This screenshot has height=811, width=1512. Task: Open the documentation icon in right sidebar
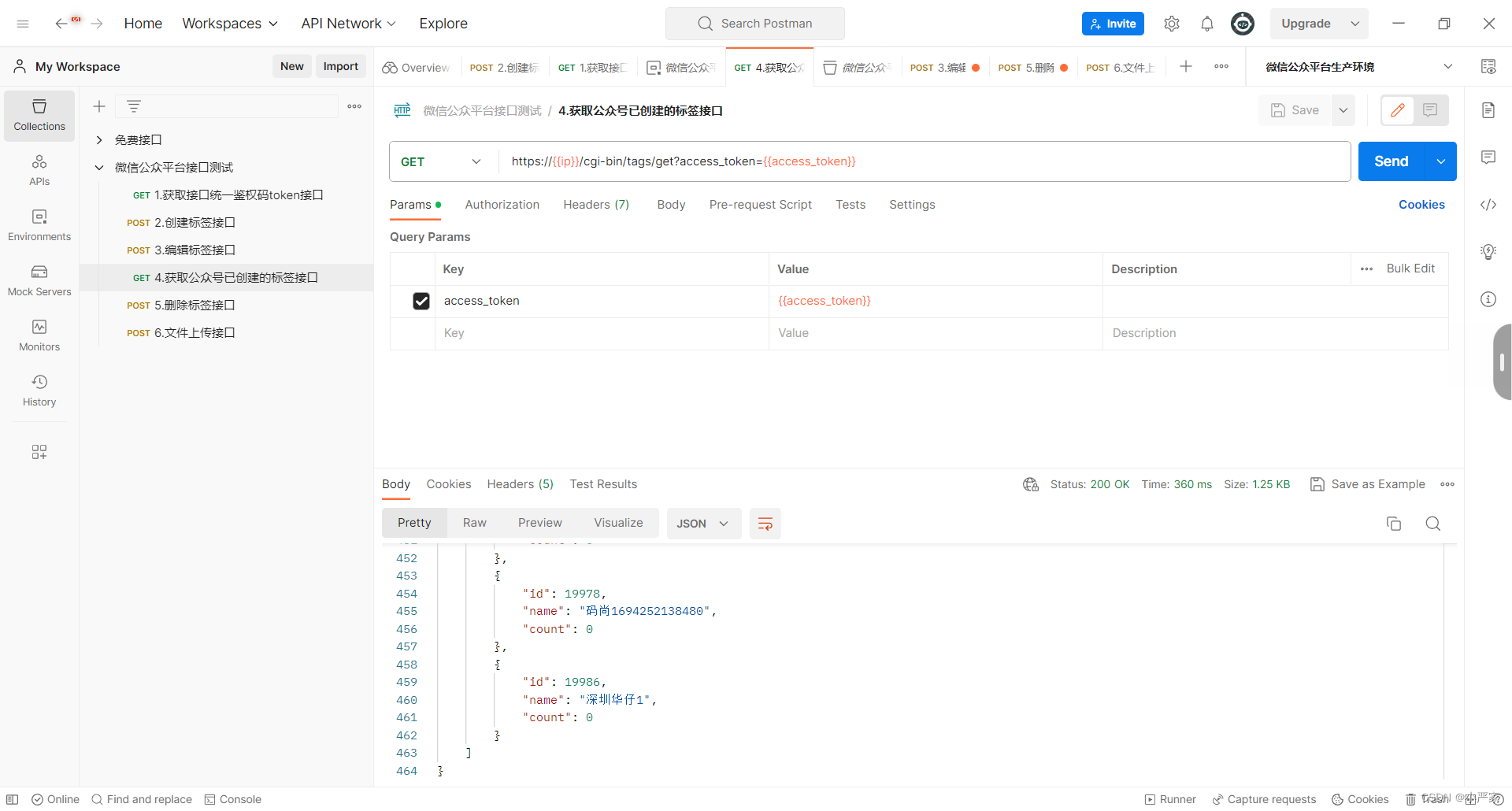pyautogui.click(x=1488, y=110)
